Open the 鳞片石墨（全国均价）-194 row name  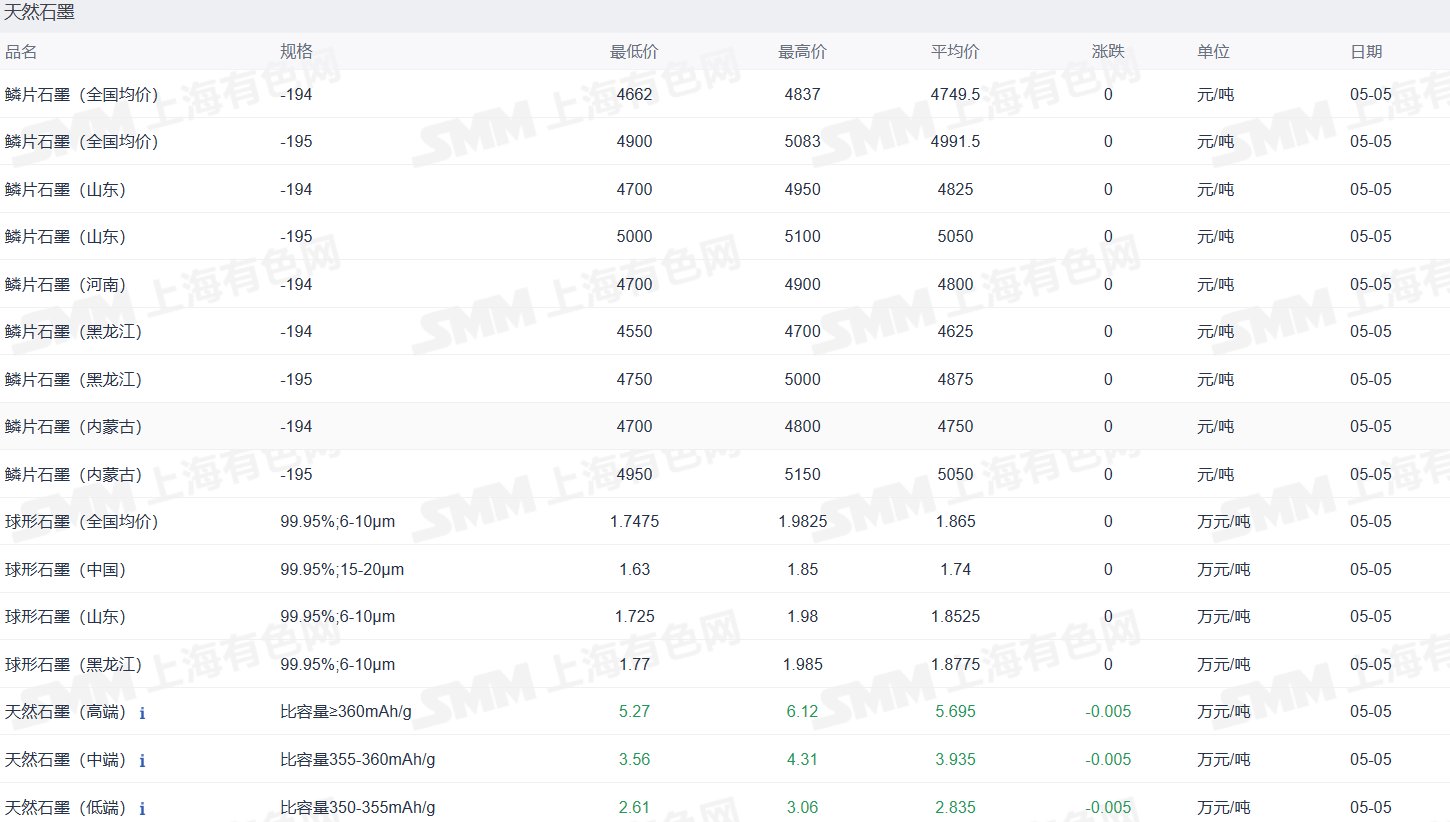pyautogui.click(x=82, y=94)
